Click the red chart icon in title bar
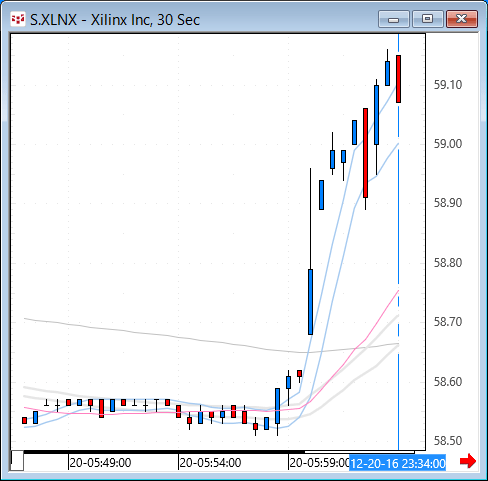The width and height of the screenshot is (488, 481). [x=18, y=20]
